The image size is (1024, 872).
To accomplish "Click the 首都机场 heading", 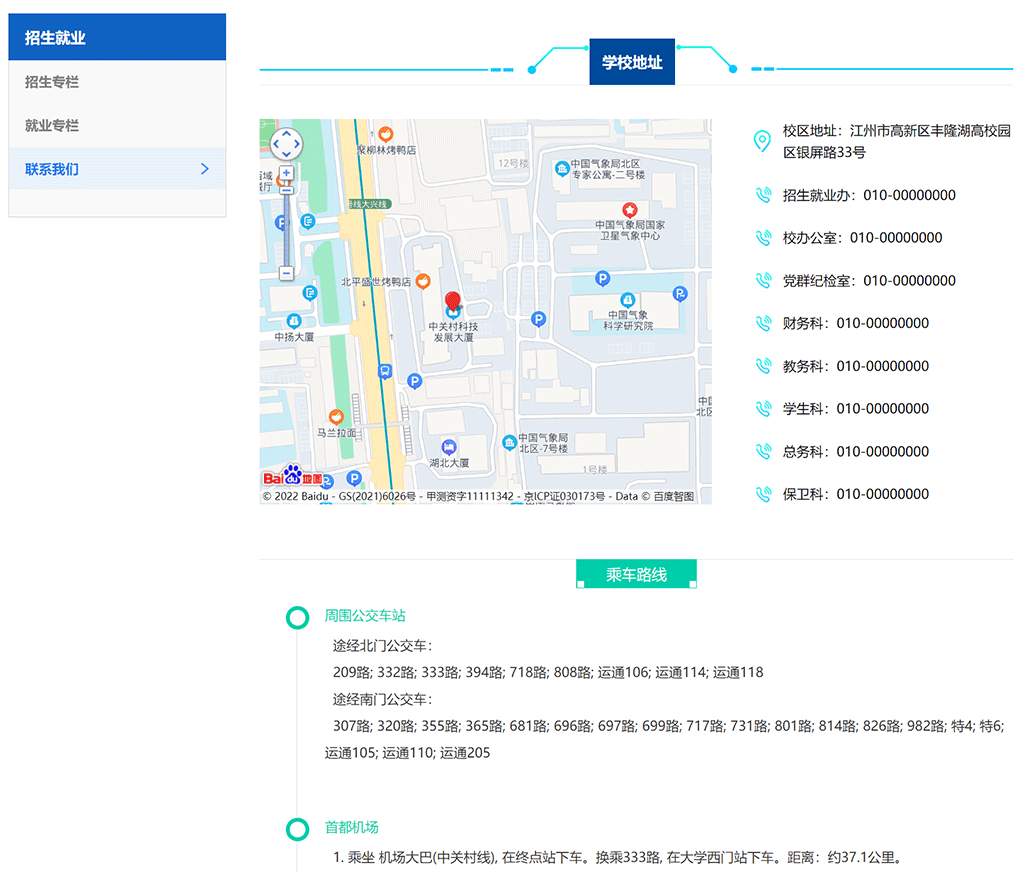I will (351, 827).
